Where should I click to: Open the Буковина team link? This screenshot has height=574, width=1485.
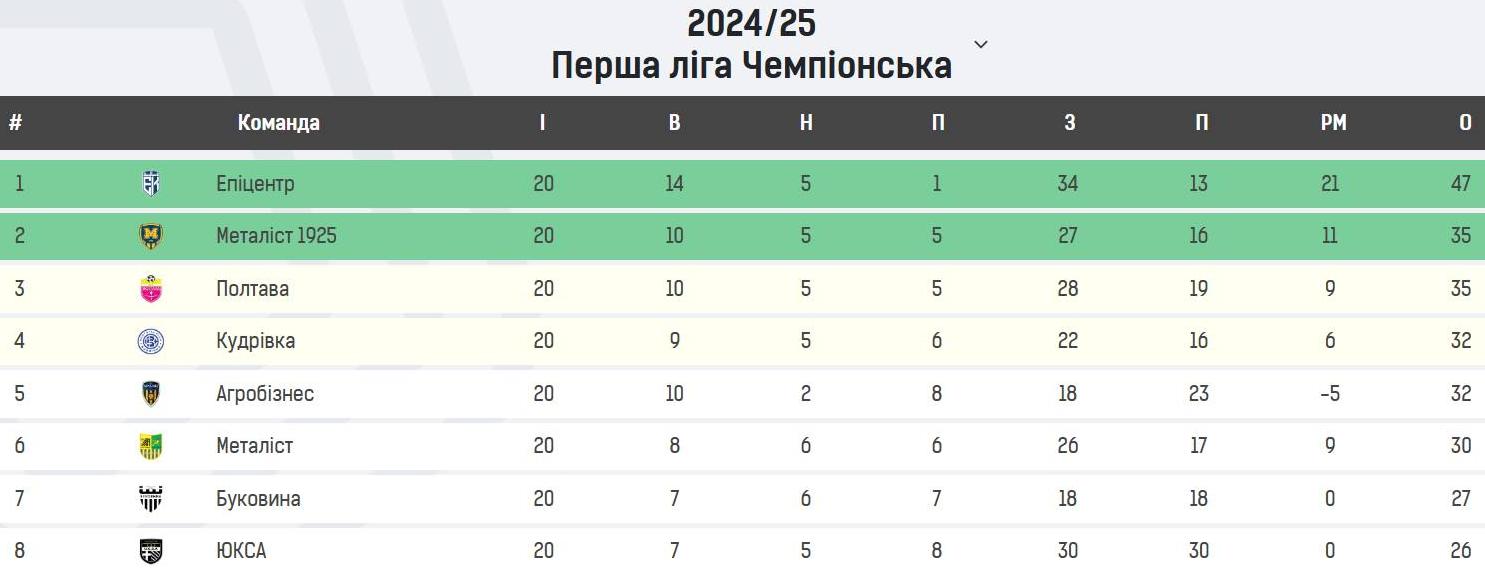[x=258, y=498]
